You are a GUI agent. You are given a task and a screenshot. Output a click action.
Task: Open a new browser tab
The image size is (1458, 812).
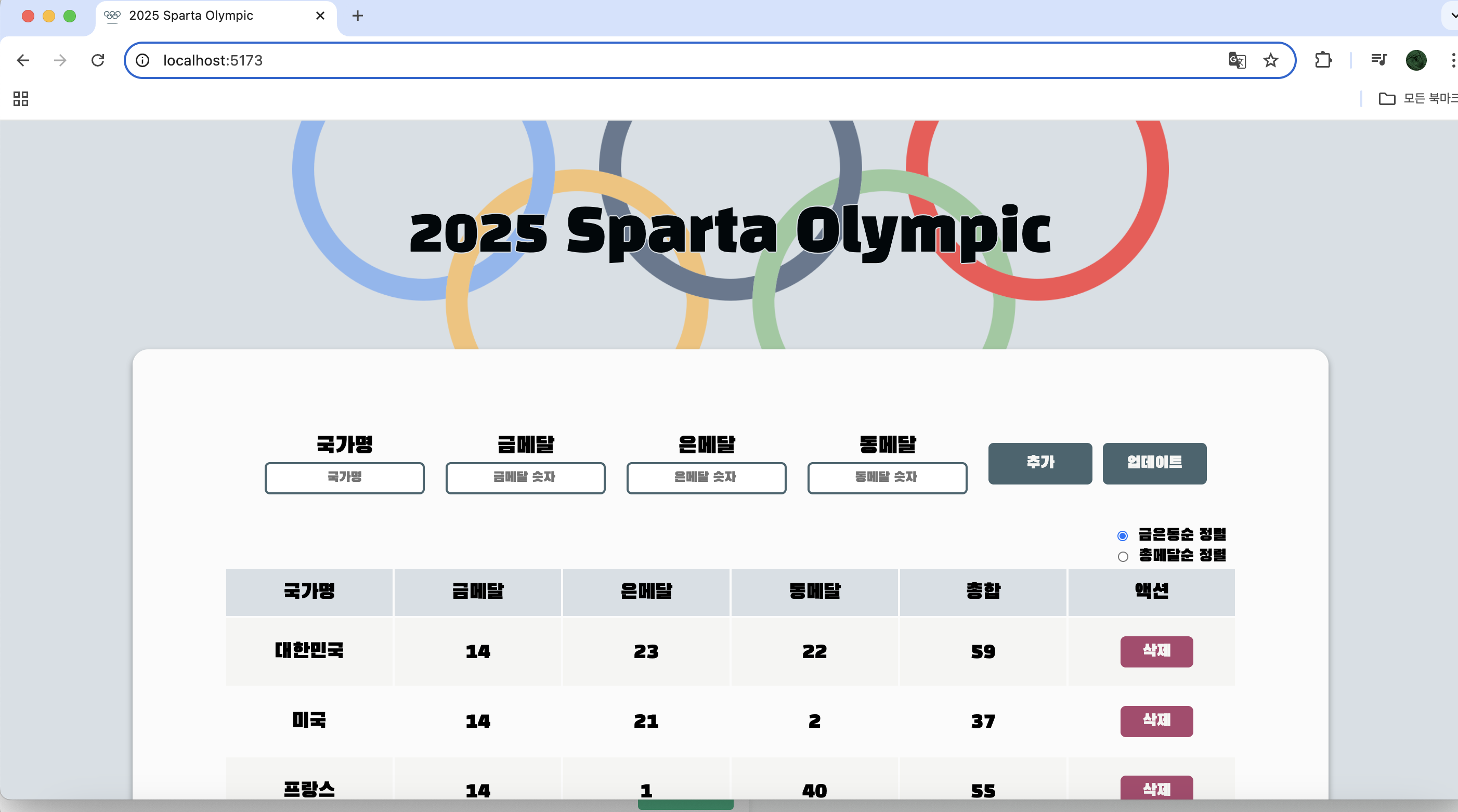357,16
